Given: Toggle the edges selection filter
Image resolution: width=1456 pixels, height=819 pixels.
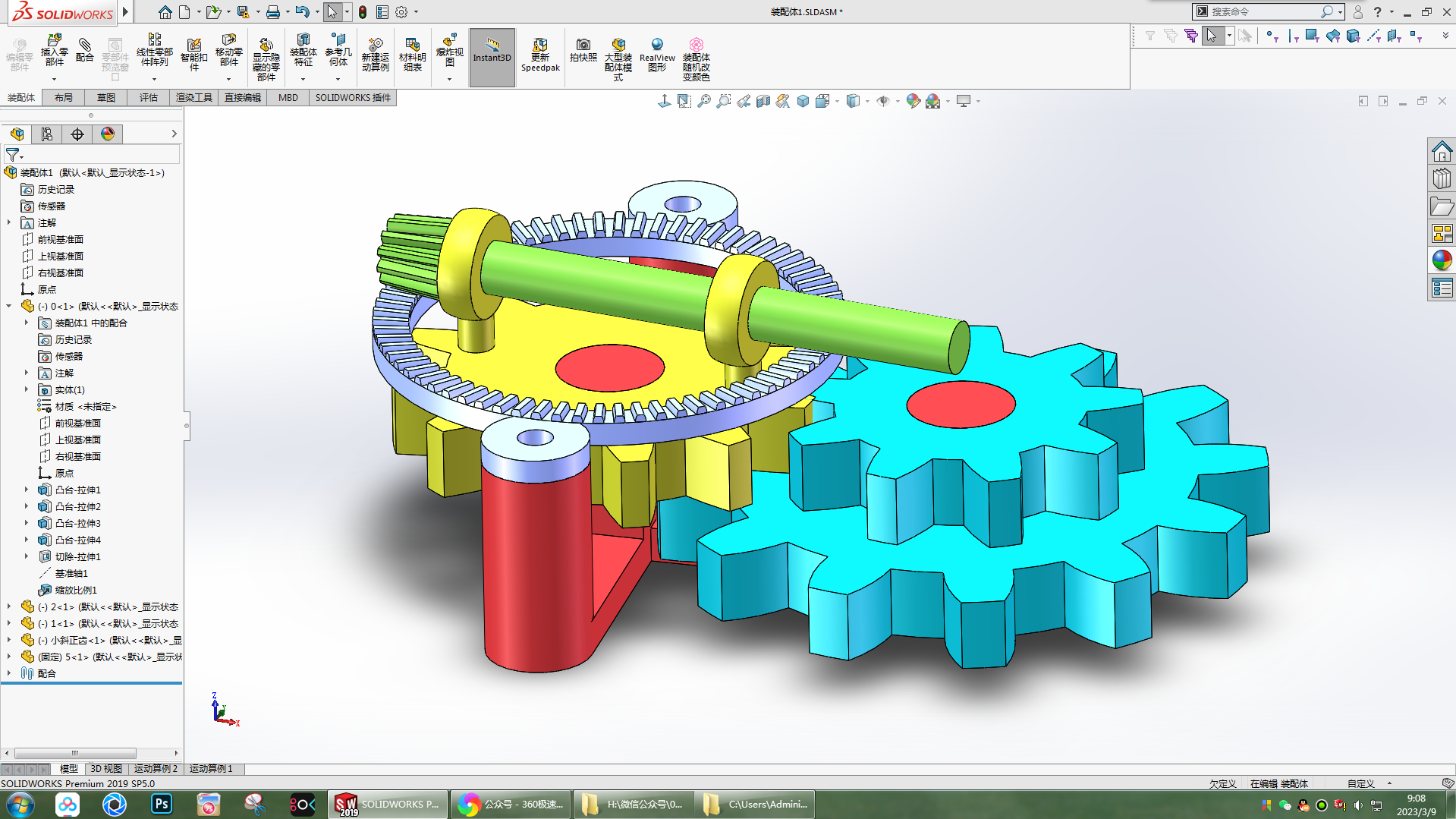Looking at the screenshot, I should pyautogui.click(x=1292, y=36).
